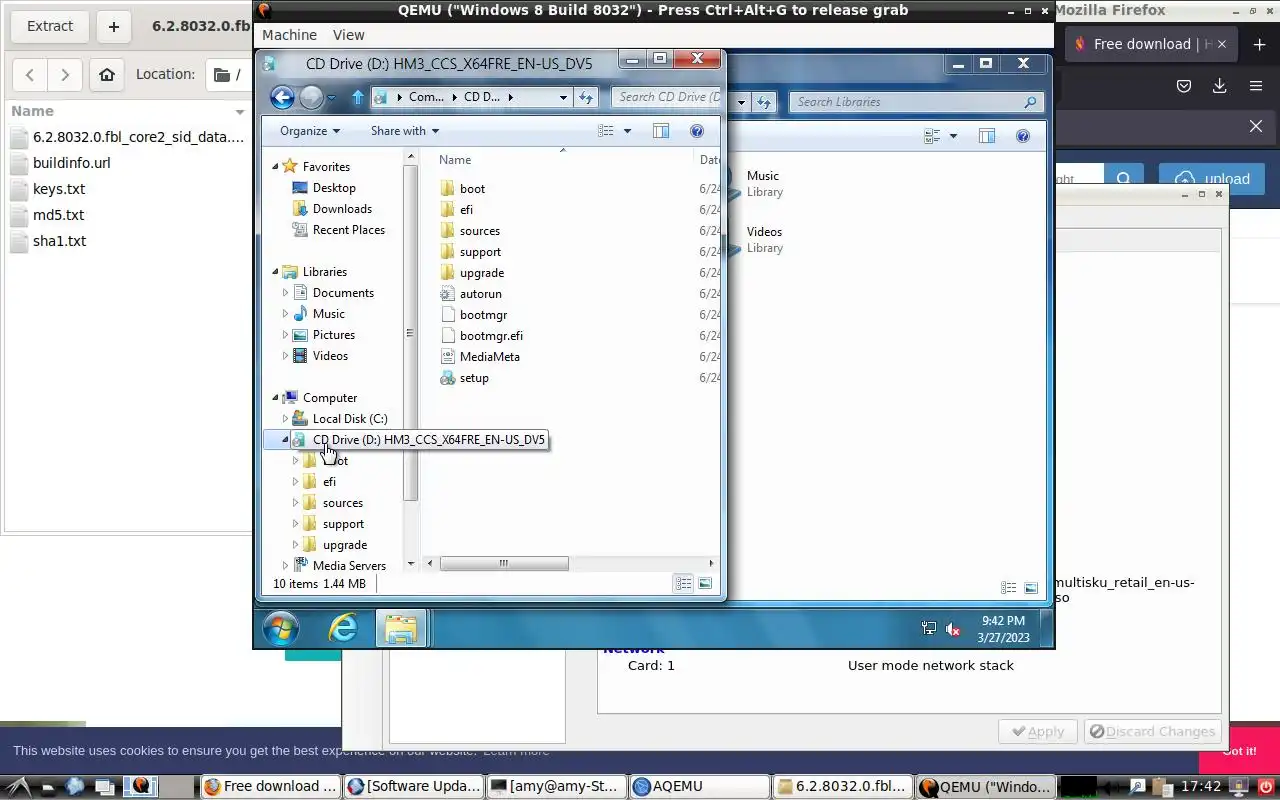Open Windows Start orb
This screenshot has height=800, width=1280.
tap(281, 629)
